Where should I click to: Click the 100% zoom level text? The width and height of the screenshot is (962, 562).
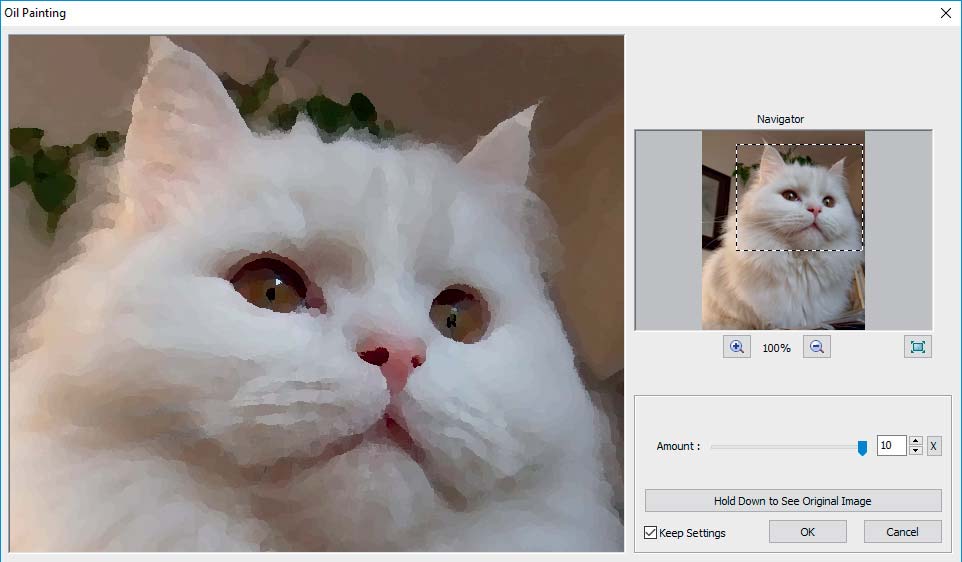tap(776, 348)
